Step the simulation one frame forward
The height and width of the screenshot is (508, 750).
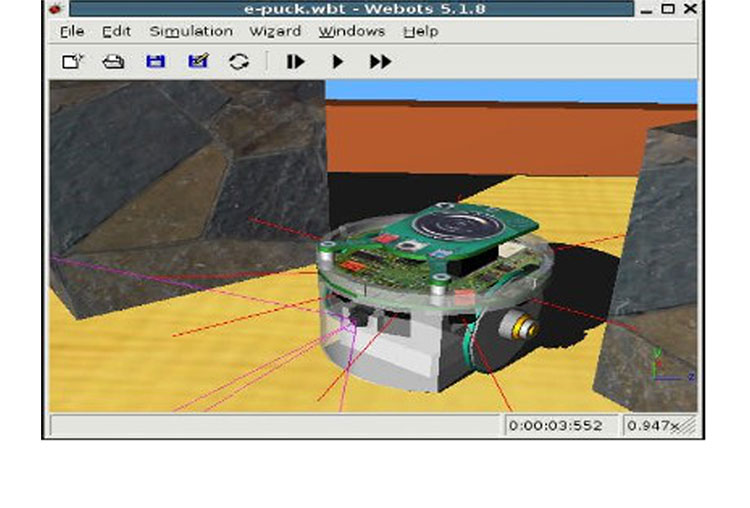(295, 62)
